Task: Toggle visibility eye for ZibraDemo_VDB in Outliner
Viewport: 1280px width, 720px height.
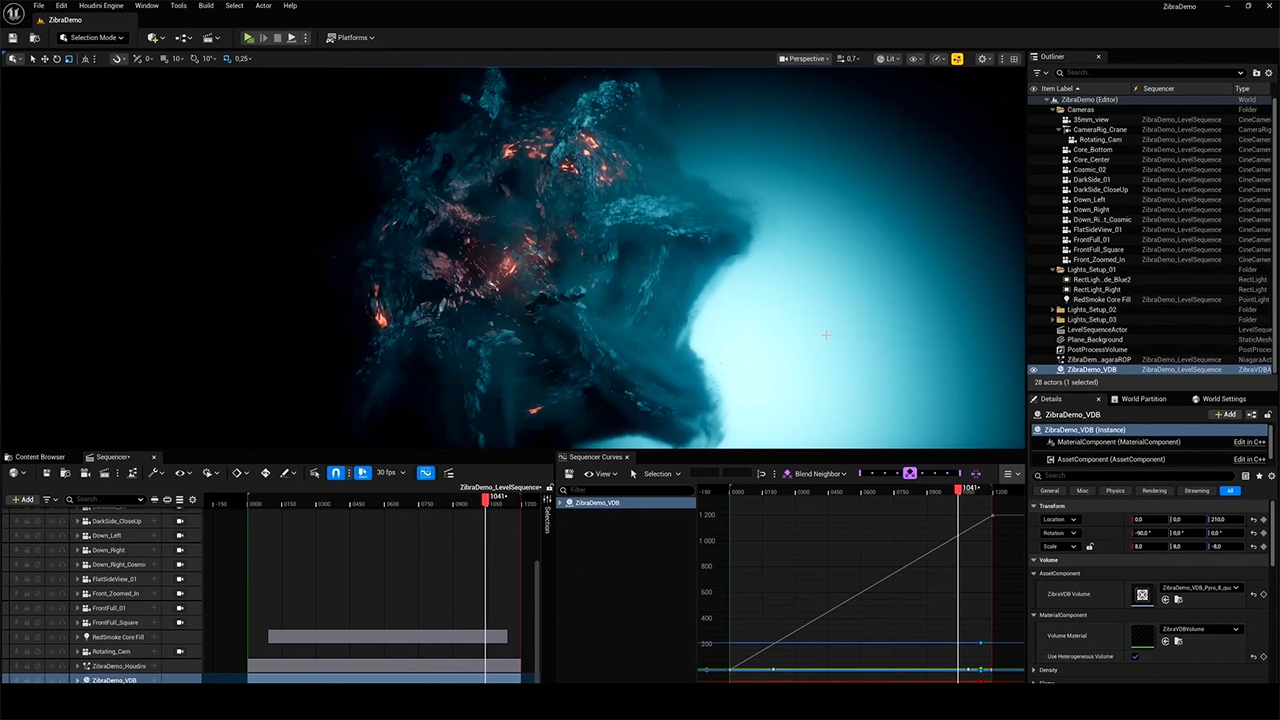Action: (x=1034, y=370)
